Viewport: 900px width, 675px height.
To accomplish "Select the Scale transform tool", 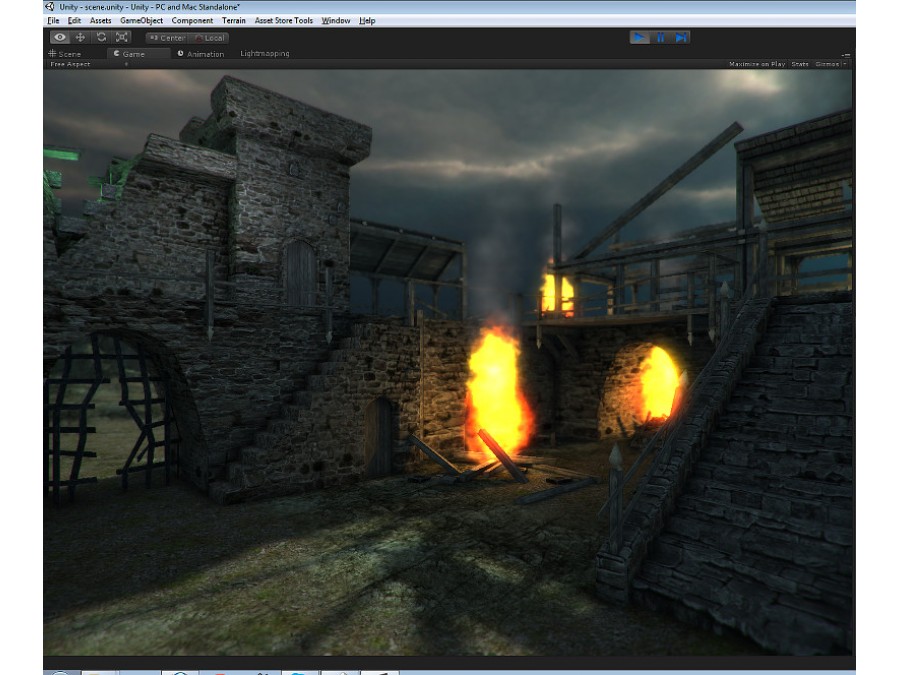I will tap(122, 37).
